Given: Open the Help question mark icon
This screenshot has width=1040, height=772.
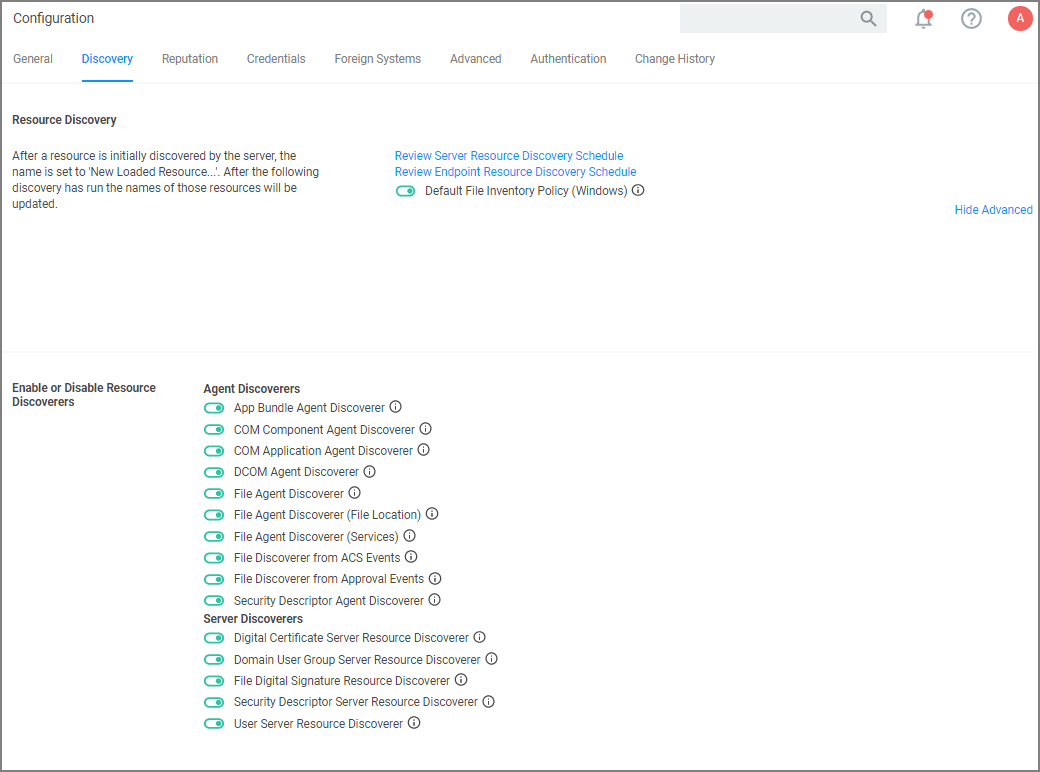Looking at the screenshot, I should tap(971, 18).
